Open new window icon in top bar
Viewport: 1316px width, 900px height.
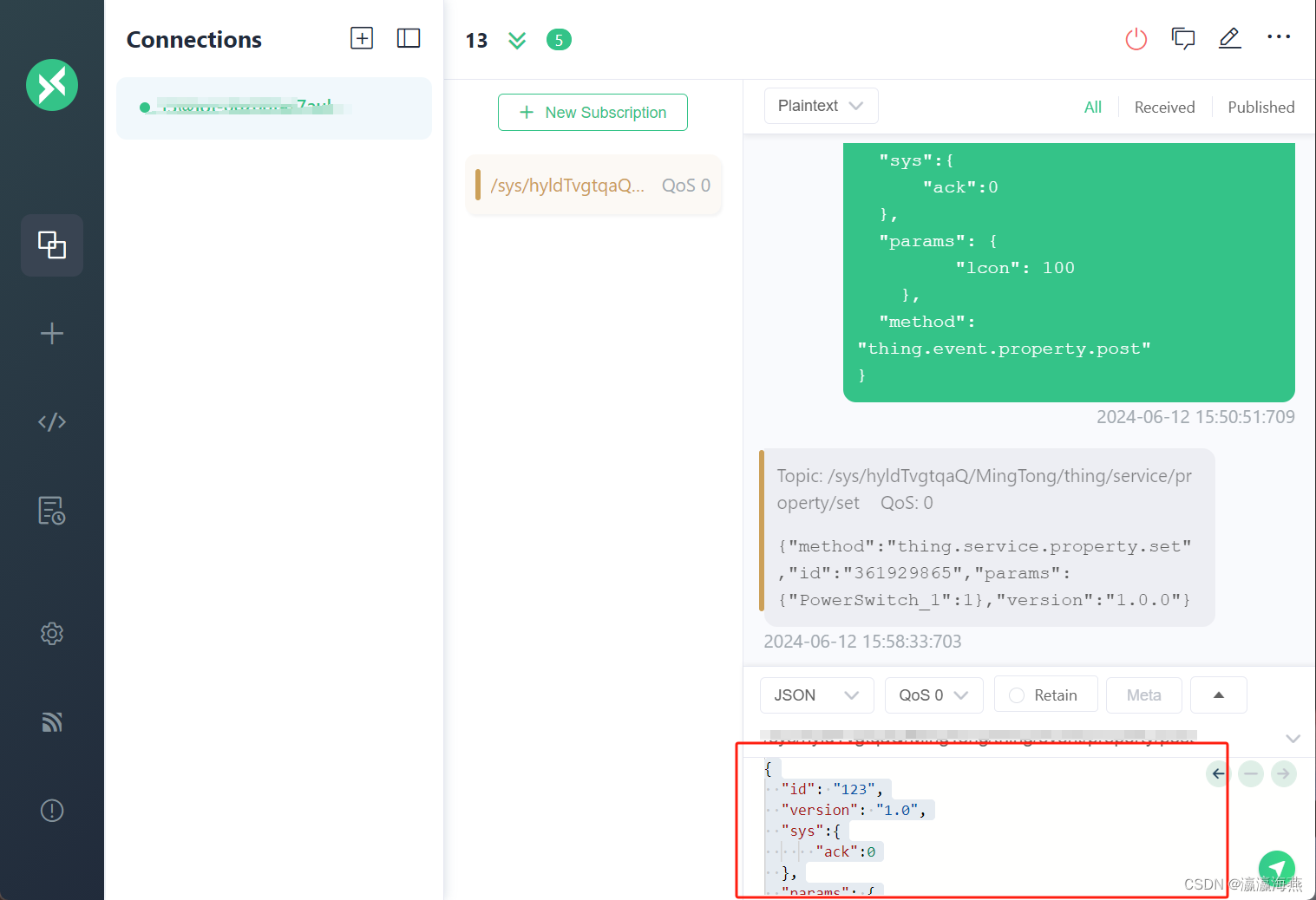(1183, 38)
